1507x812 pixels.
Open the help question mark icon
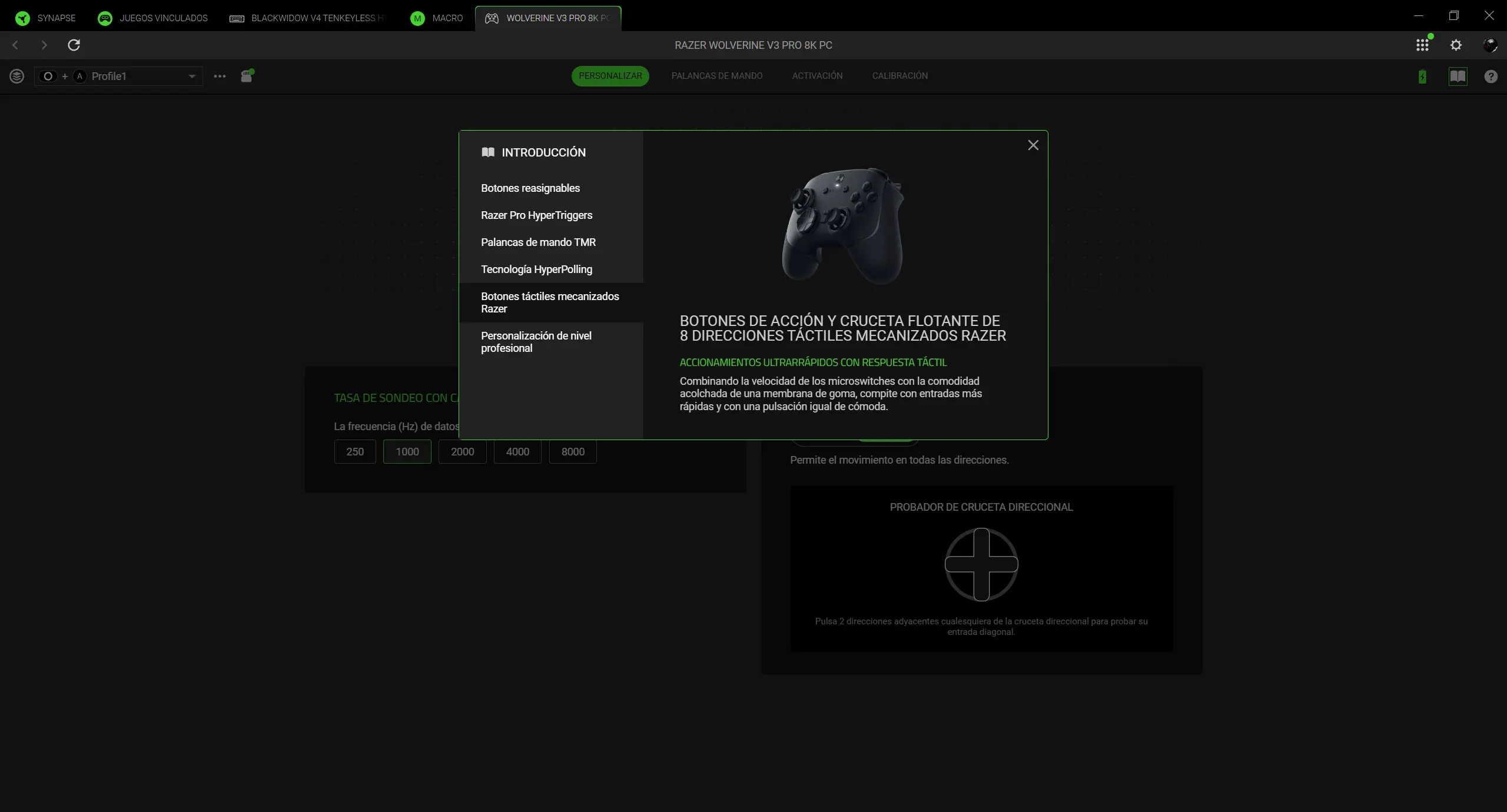(1491, 76)
